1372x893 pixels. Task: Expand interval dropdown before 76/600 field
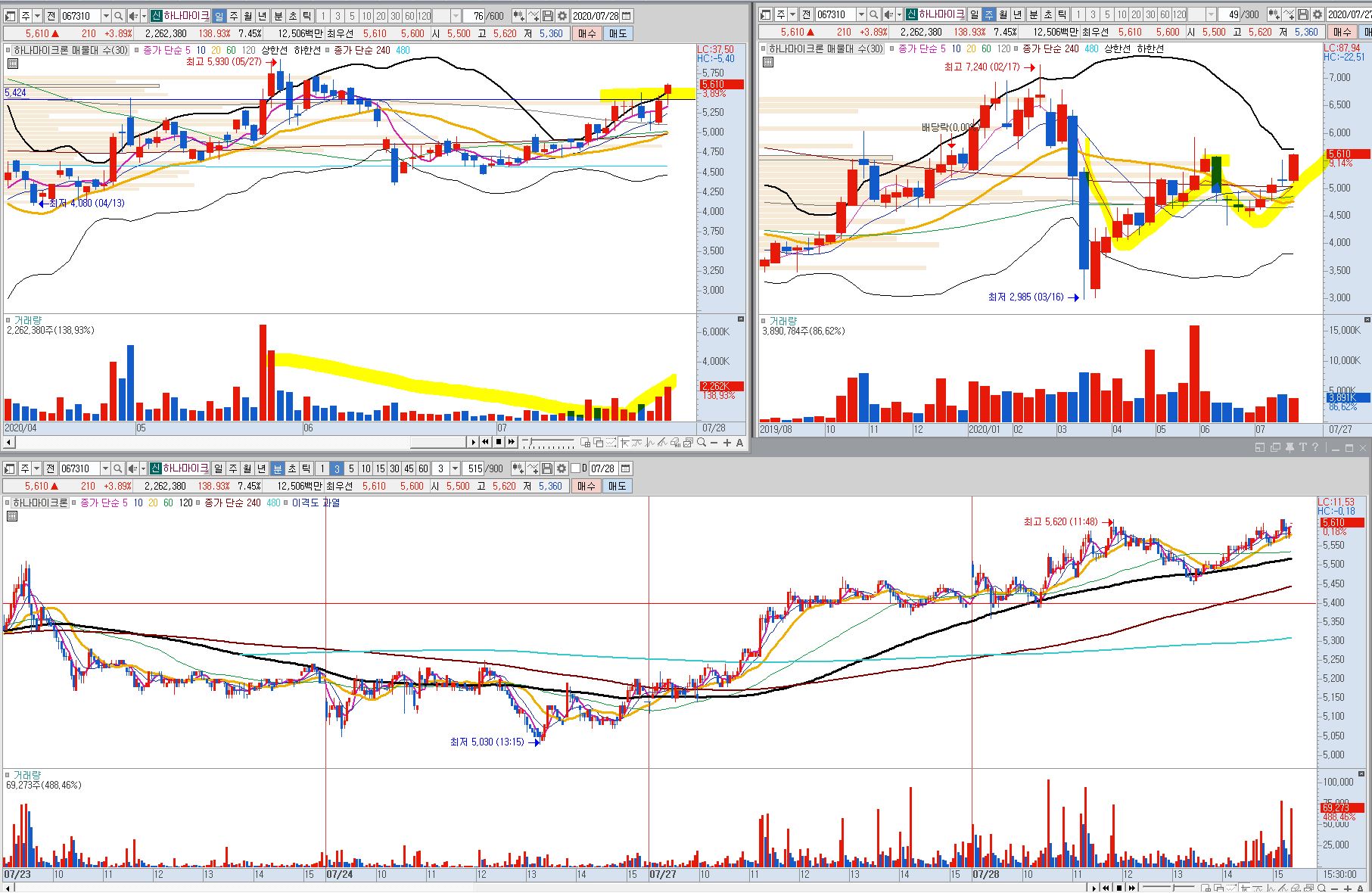[x=456, y=16]
